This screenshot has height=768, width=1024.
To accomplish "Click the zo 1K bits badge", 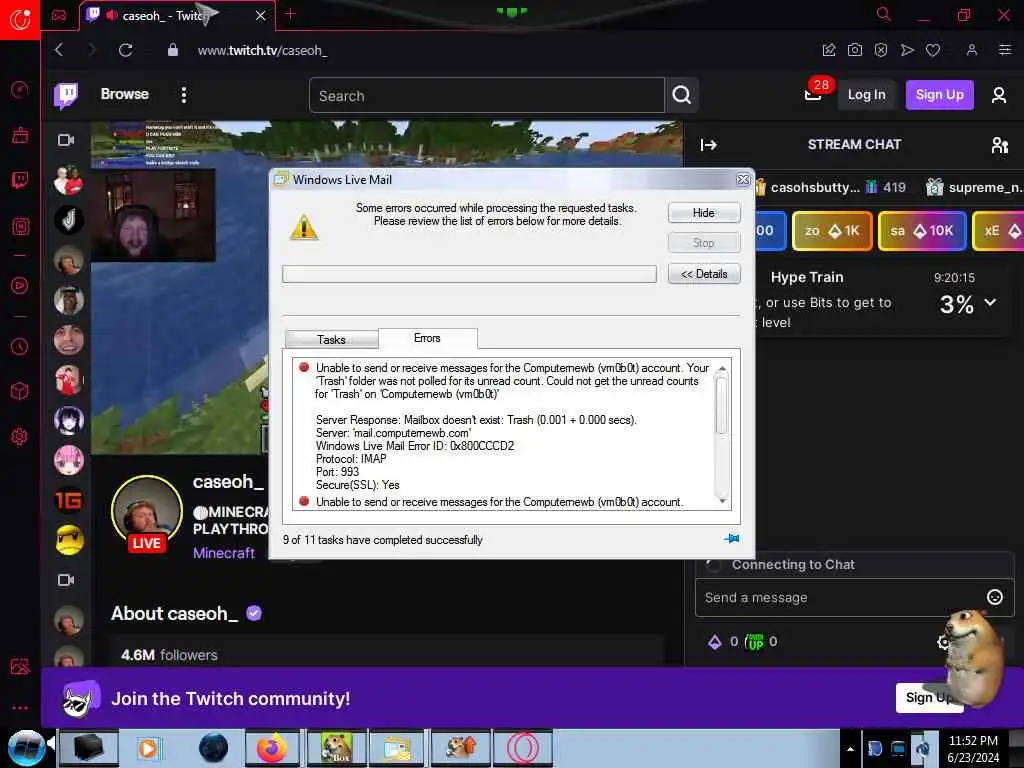I will (x=832, y=231).
